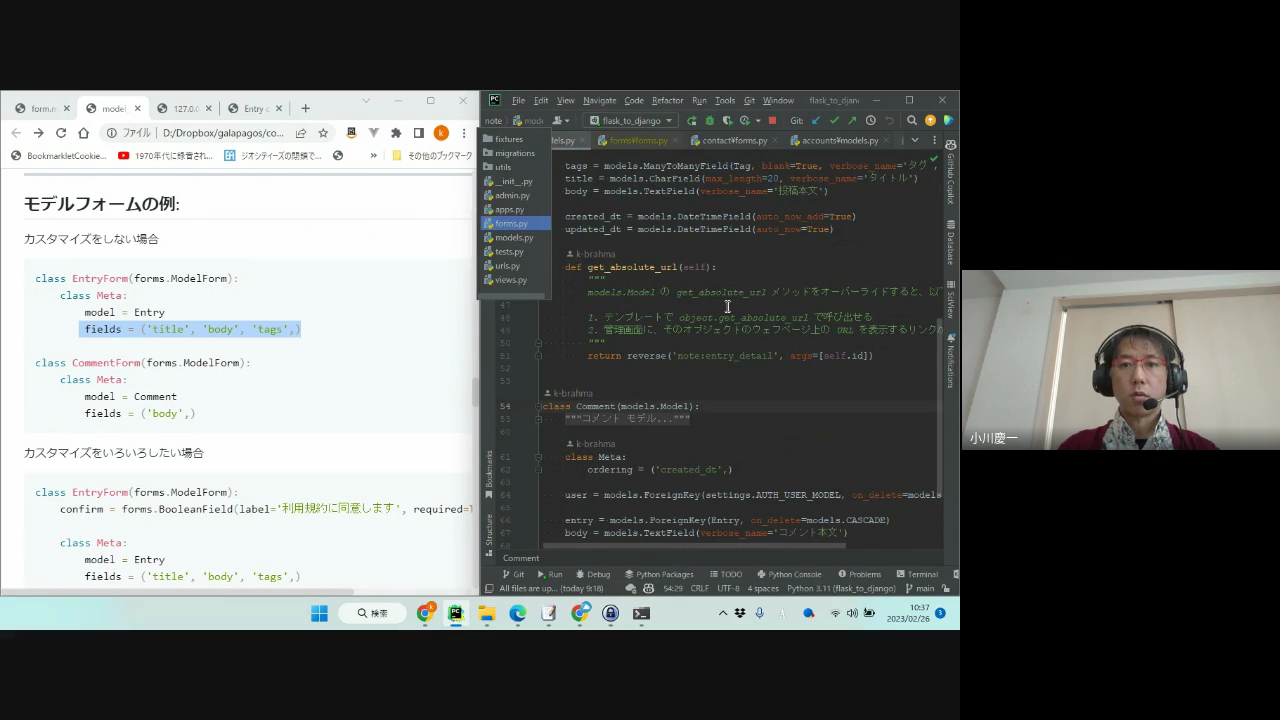The height and width of the screenshot is (720, 1280).
Task: Switch to the contact\forms.py editor tab
Action: point(729,141)
